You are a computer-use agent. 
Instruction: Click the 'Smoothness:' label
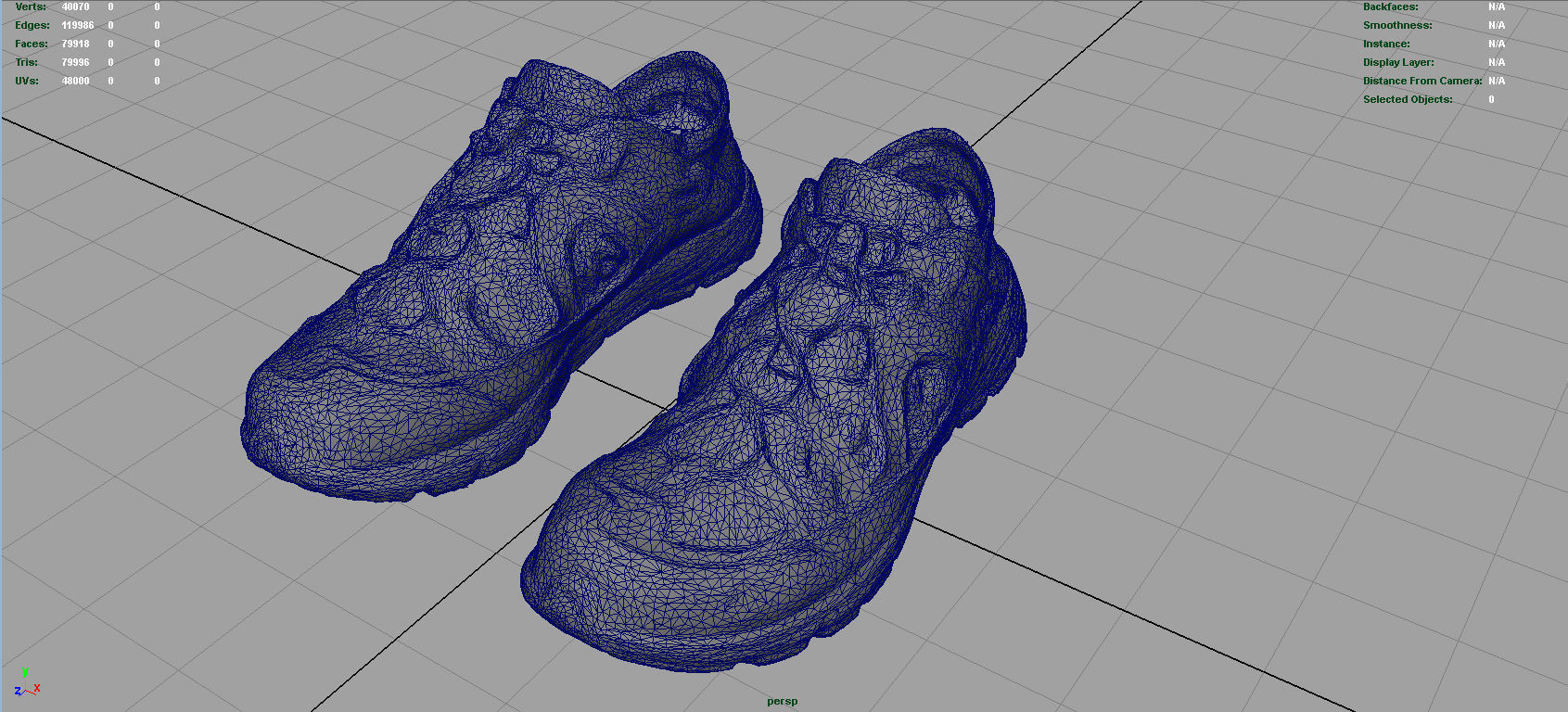point(1397,25)
